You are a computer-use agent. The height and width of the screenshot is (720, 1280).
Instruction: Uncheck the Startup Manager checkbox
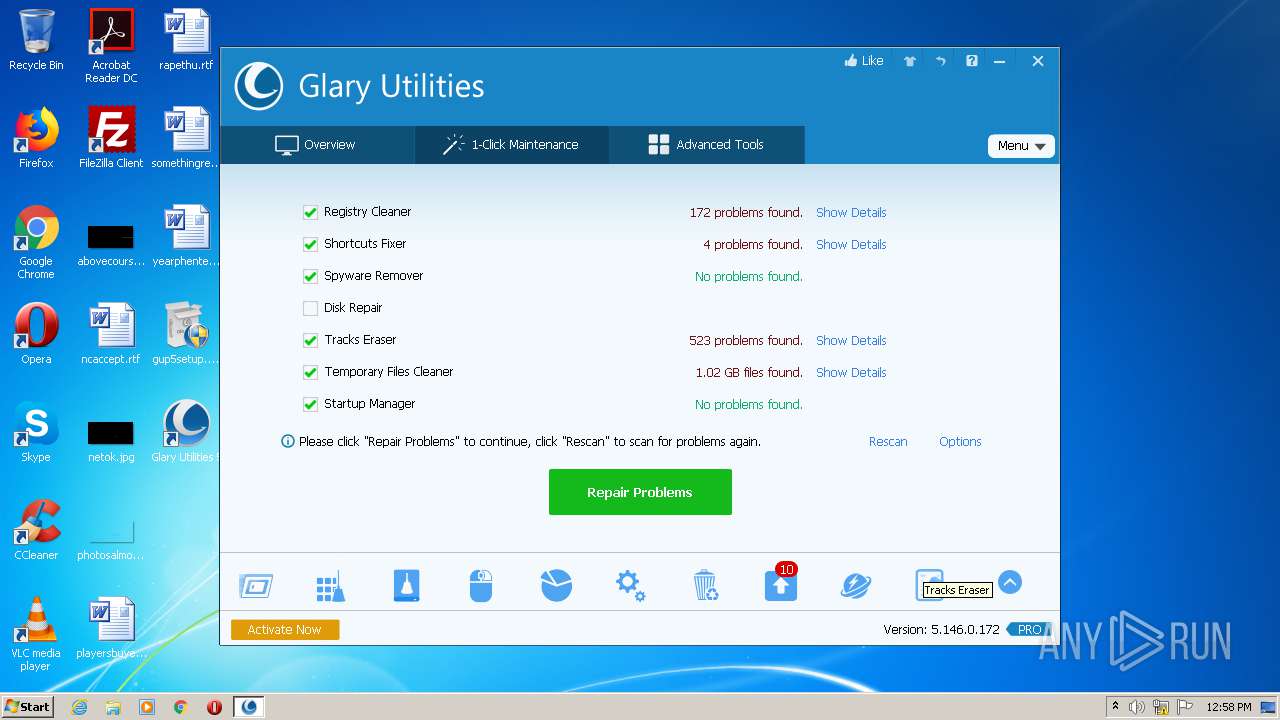(310, 404)
